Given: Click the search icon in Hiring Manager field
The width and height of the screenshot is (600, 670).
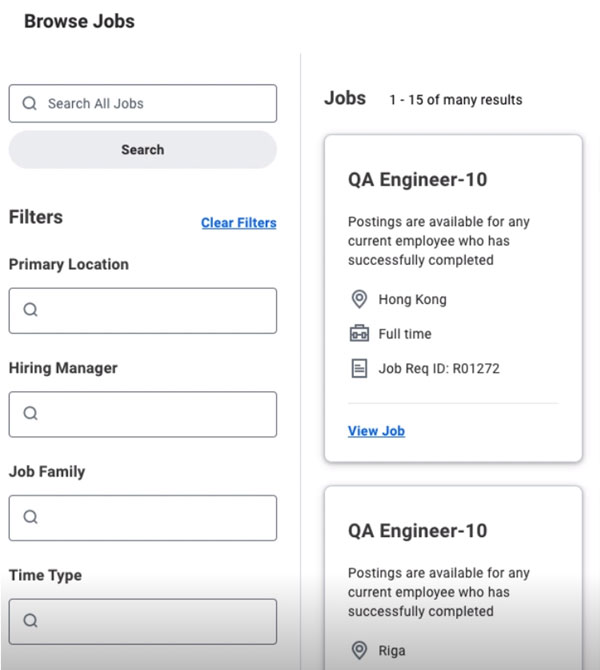Looking at the screenshot, I should 30,414.
